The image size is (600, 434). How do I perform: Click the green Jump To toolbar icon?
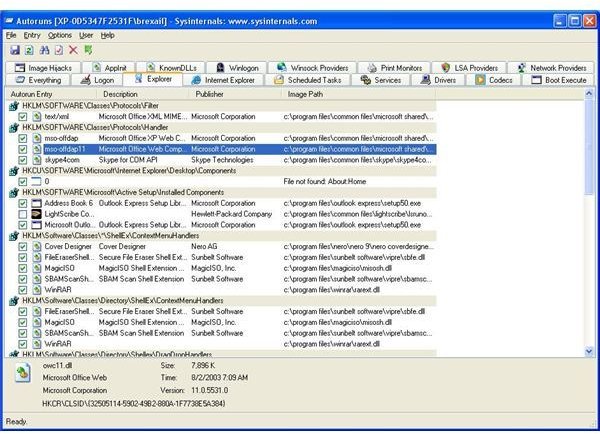(x=88, y=50)
